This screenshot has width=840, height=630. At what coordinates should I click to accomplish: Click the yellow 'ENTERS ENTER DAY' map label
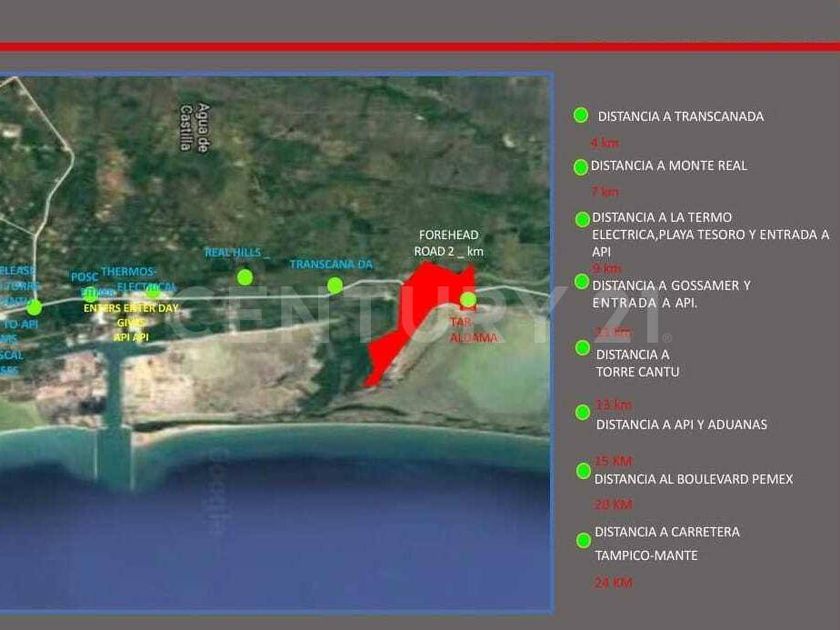pos(131,309)
